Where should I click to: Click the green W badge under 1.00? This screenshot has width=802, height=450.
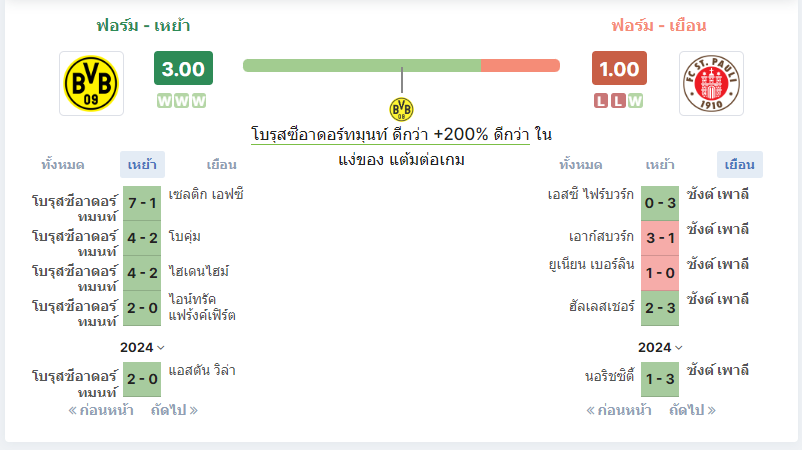coord(635,101)
